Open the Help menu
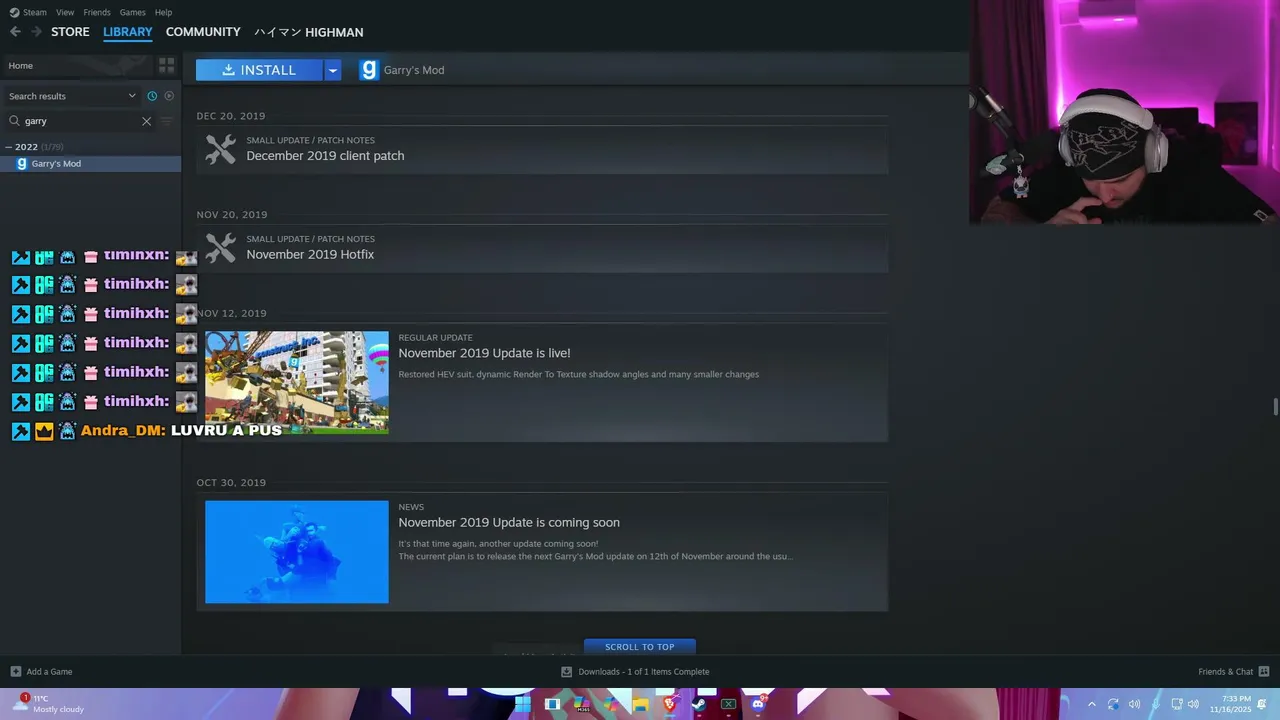The image size is (1280, 720). 163,12
